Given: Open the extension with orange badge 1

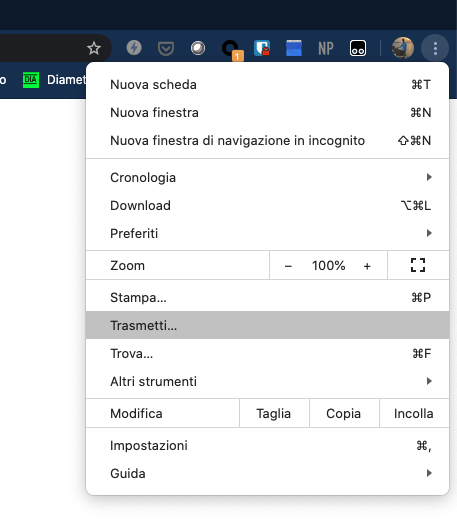Looking at the screenshot, I should [232, 50].
